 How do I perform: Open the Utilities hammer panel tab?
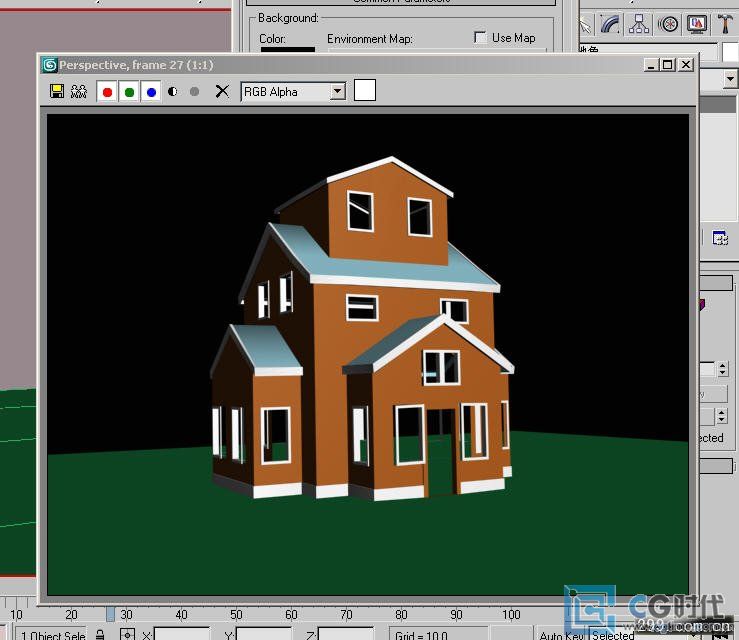click(725, 24)
